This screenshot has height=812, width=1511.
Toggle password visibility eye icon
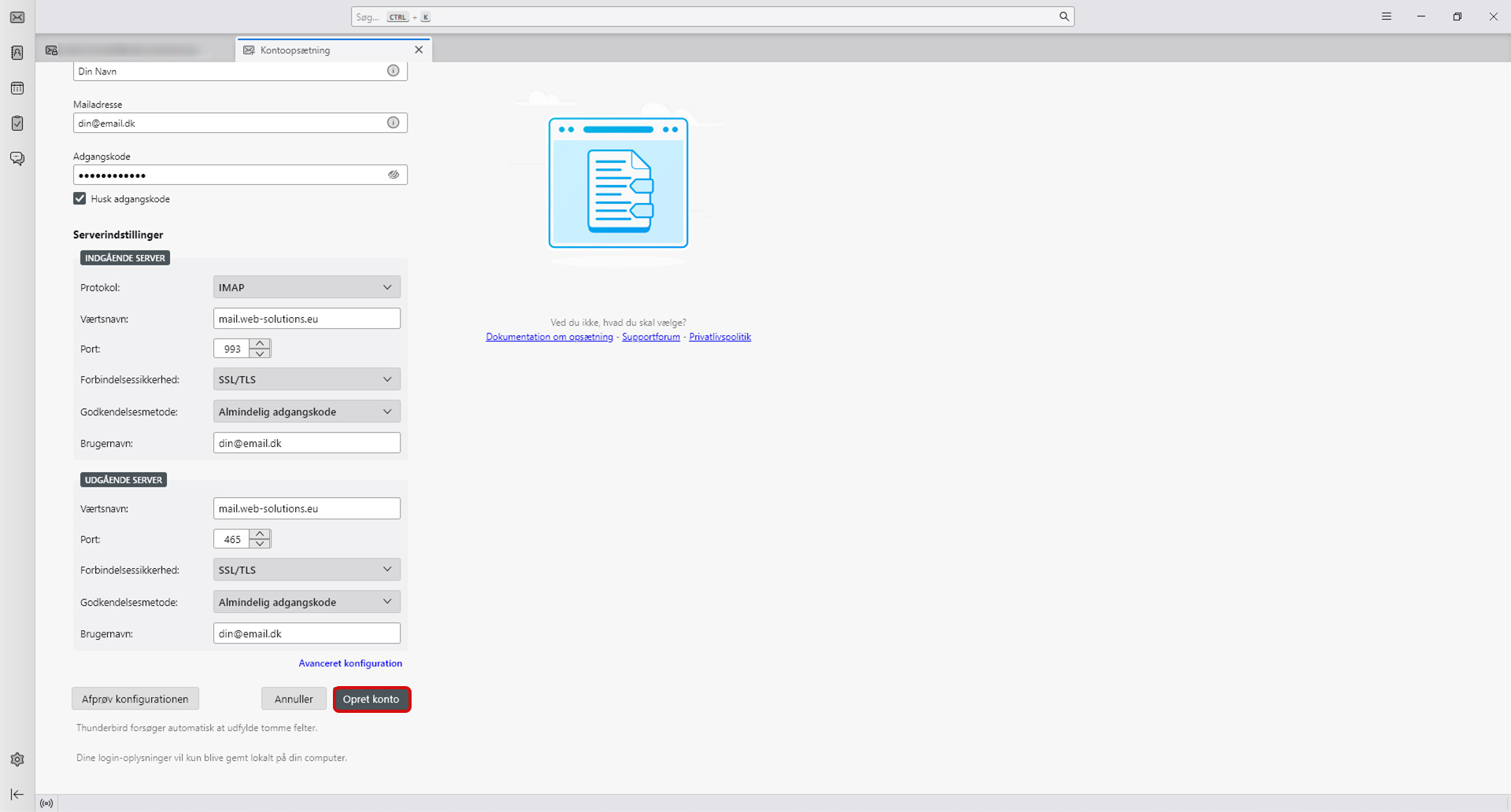pyautogui.click(x=393, y=175)
